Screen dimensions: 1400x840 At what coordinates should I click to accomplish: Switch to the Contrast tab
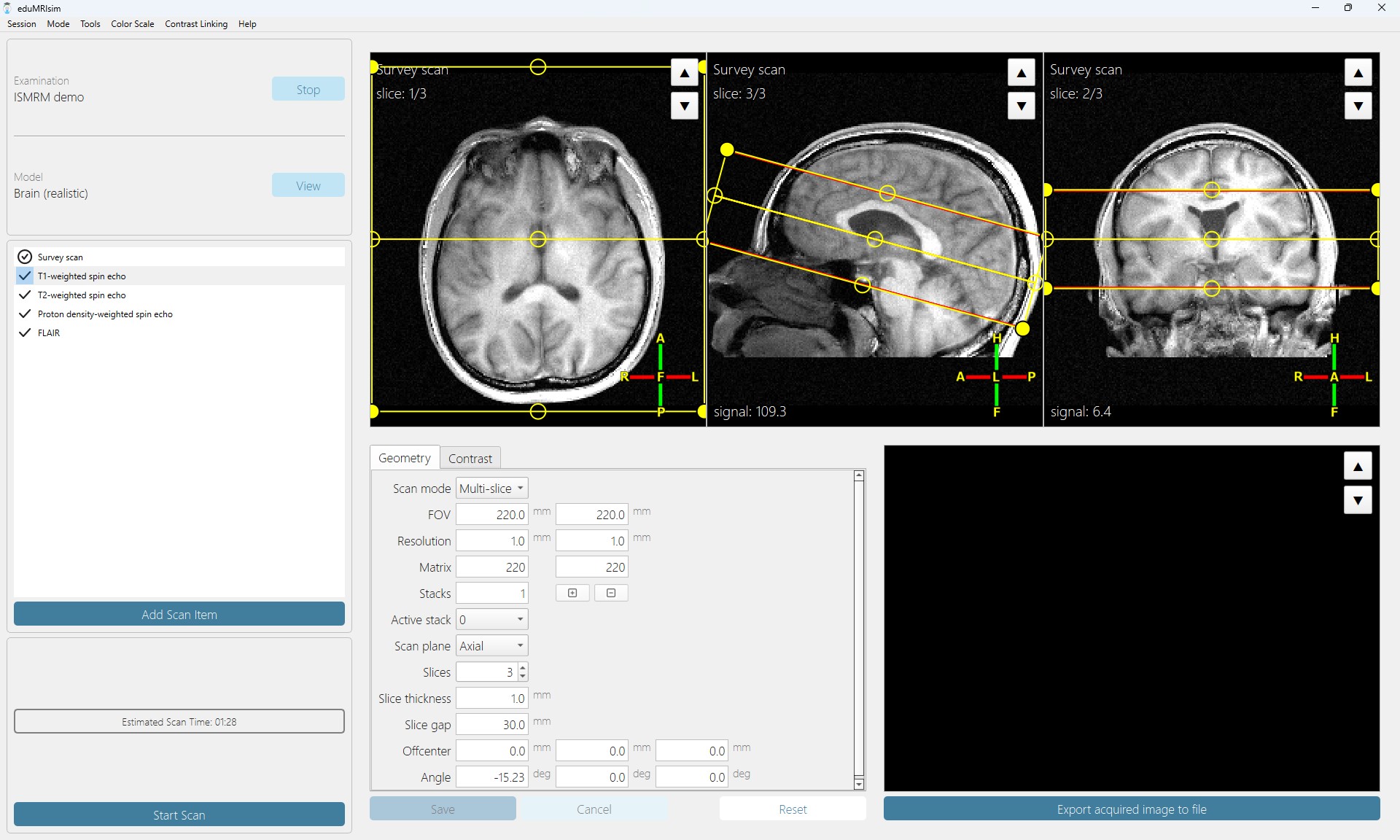[470, 459]
